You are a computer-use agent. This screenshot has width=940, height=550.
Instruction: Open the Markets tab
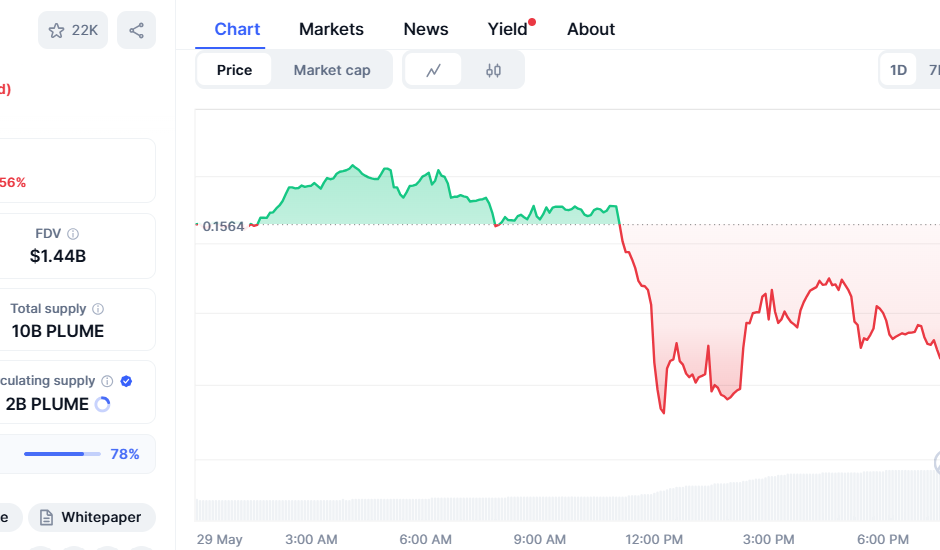point(331,29)
